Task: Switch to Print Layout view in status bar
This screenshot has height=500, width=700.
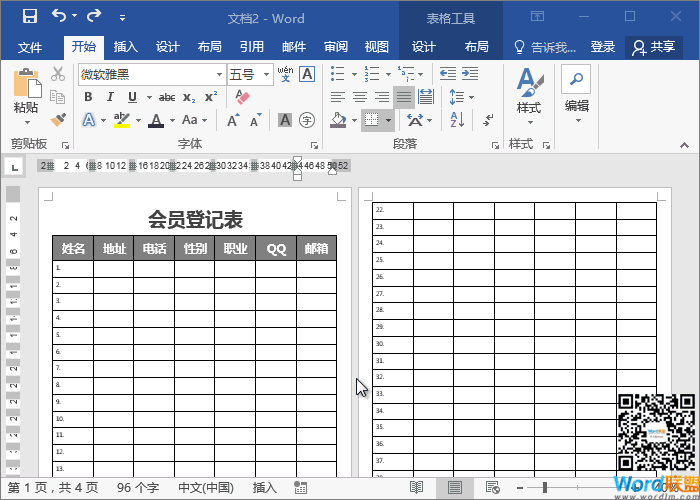Action: coord(454,488)
